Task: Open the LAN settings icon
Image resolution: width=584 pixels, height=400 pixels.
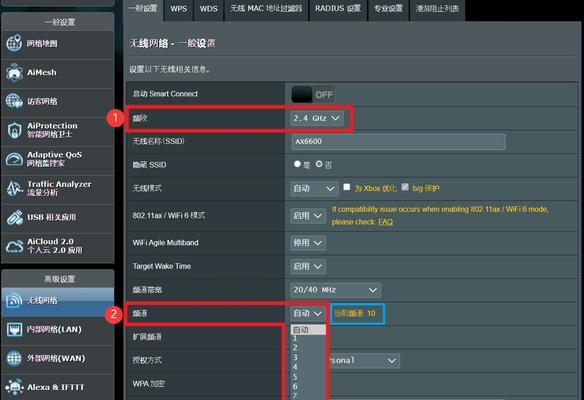Action: 14,329
